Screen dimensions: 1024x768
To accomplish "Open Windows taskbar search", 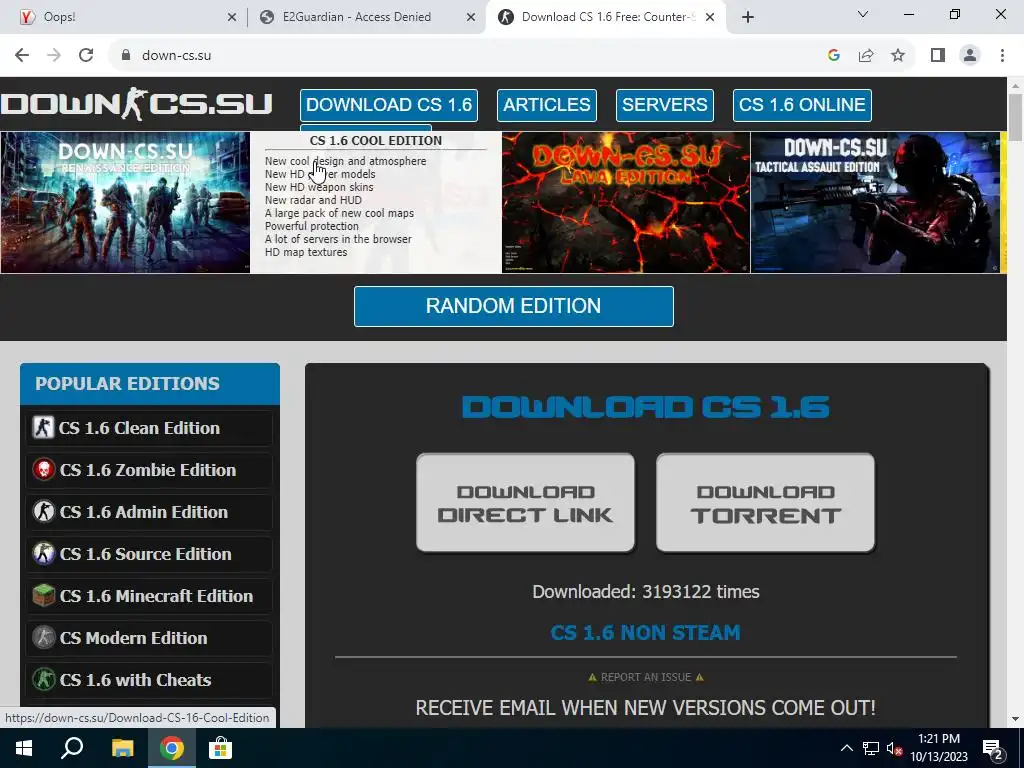I will [72, 748].
